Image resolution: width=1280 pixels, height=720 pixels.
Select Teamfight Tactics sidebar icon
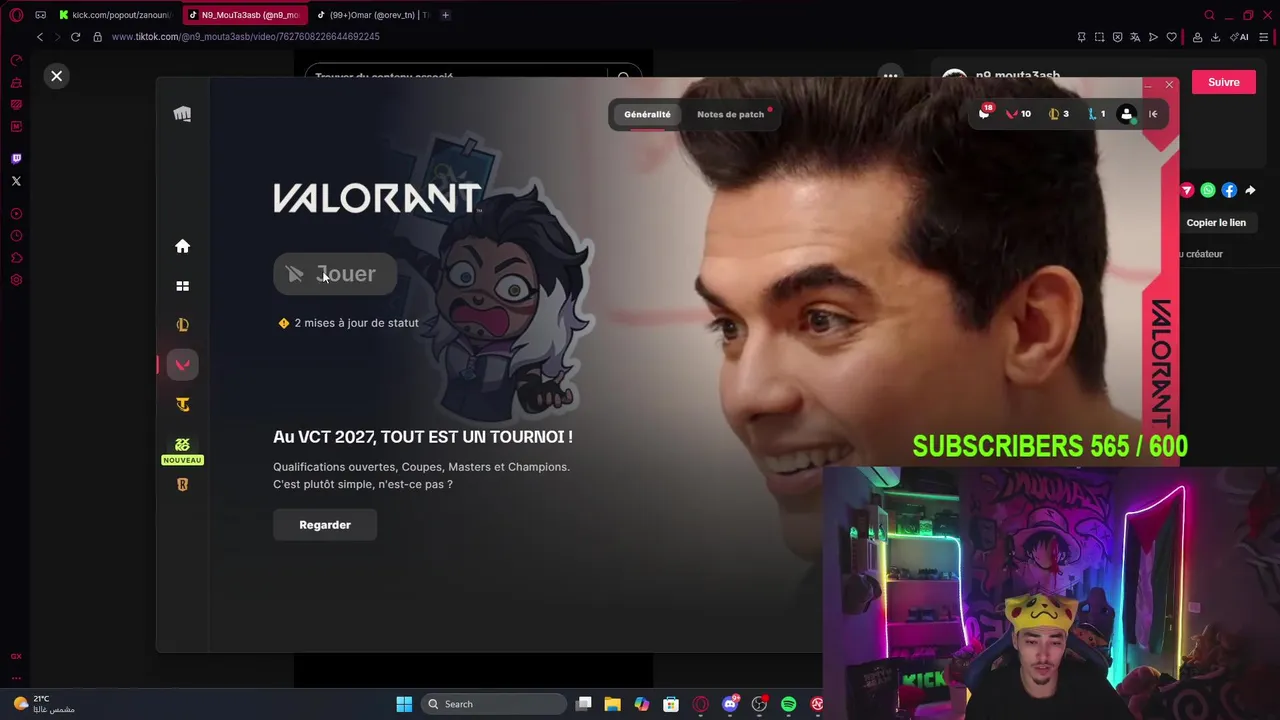(182, 405)
